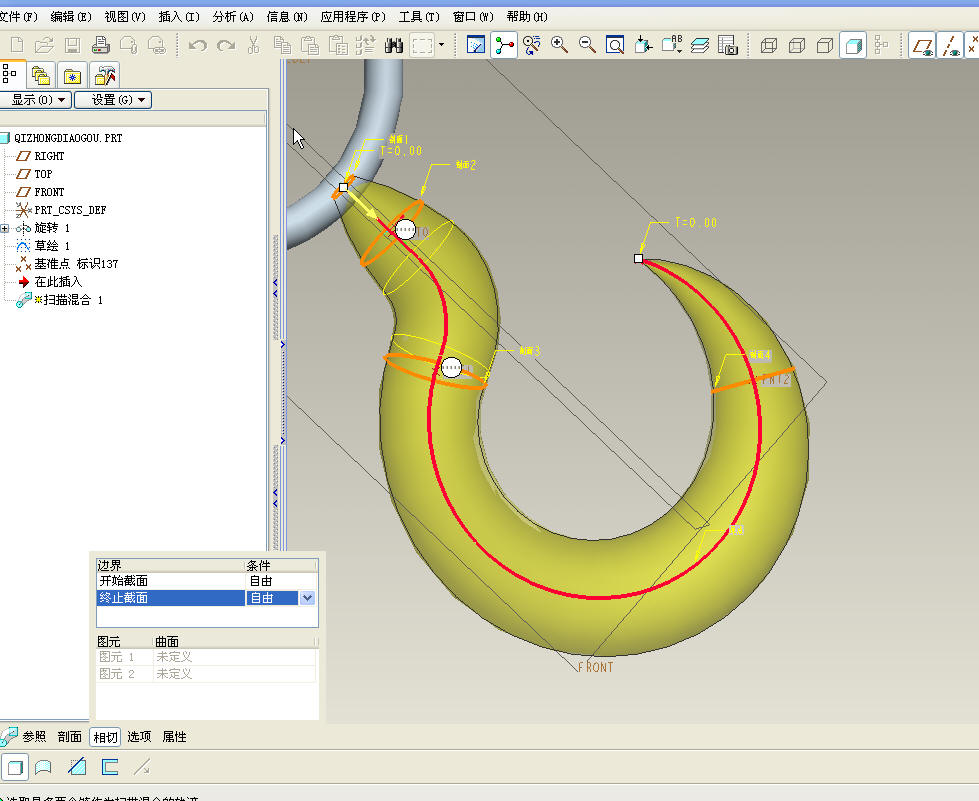Click the Cut scissors icon
Viewport: 979px width, 801px height.
tap(253, 45)
